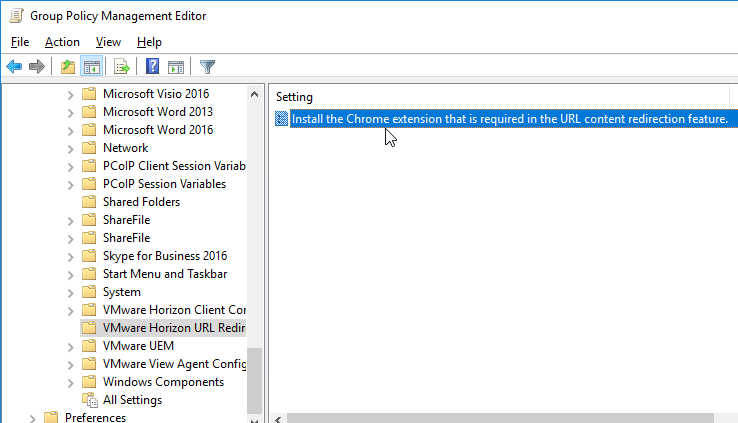The width and height of the screenshot is (738, 423).
Task: Click the tree pane vertical scrollbar thumb
Action: (254, 380)
